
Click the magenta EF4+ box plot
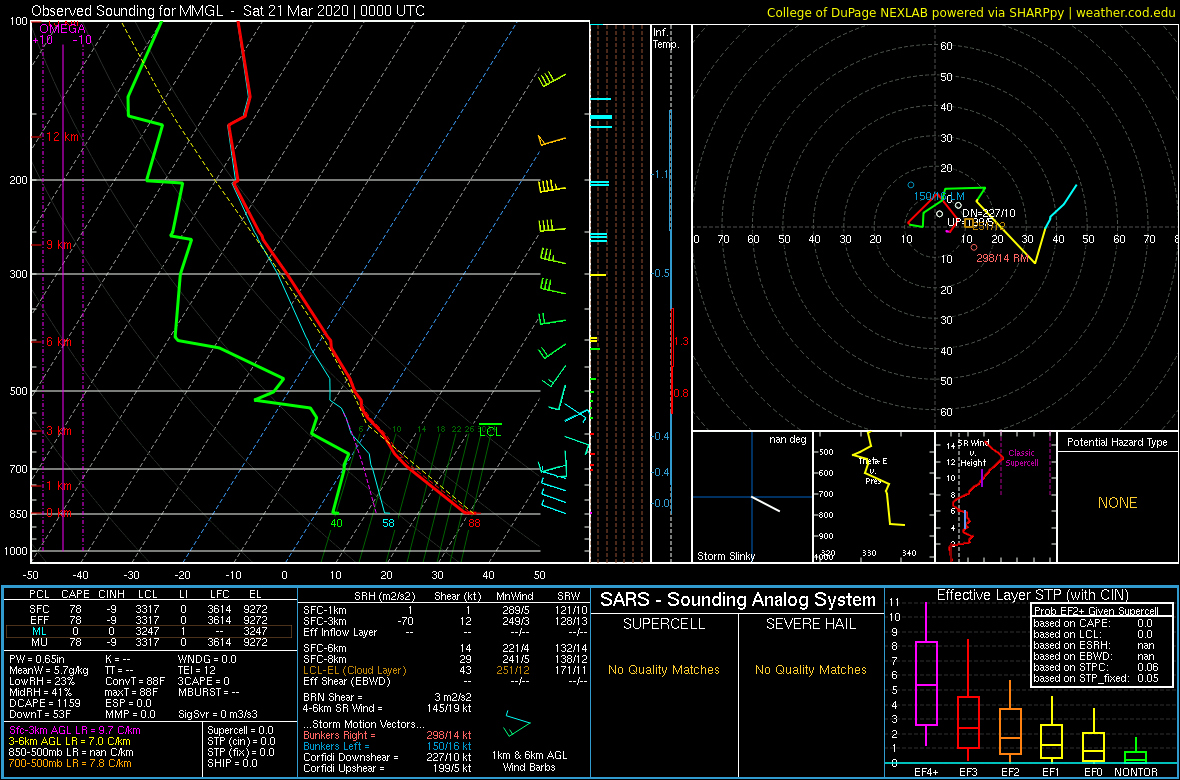click(x=925, y=684)
